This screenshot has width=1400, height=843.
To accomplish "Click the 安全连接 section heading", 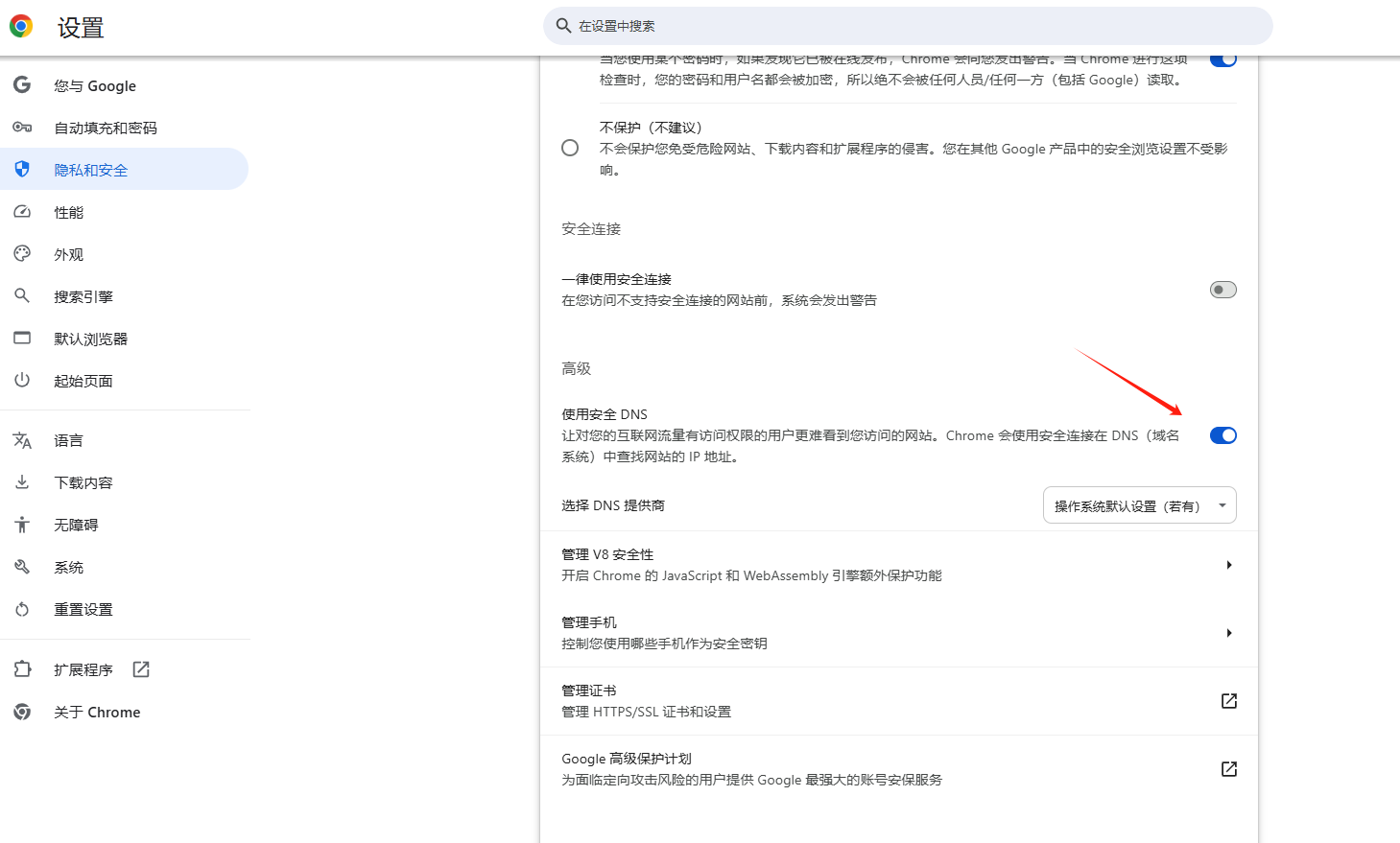I will click(591, 228).
